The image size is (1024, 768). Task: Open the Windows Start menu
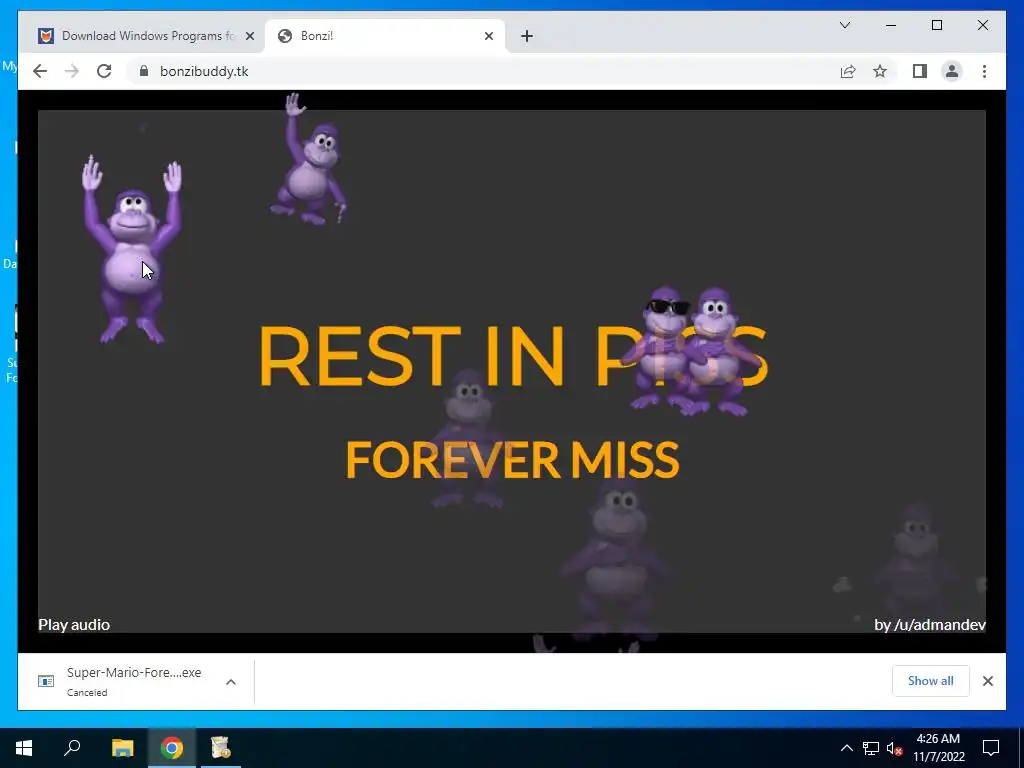(24, 748)
